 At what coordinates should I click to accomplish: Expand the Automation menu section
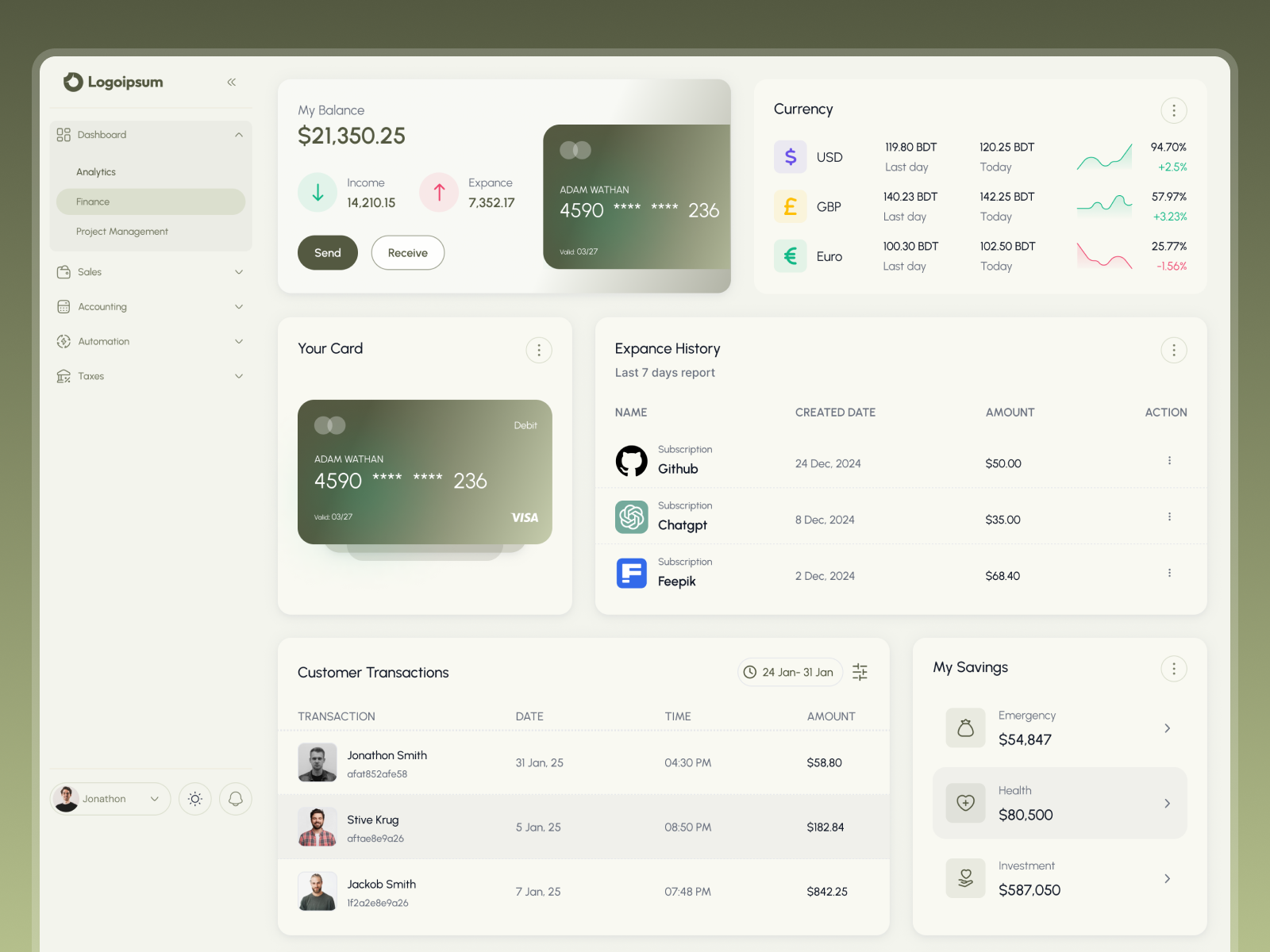pos(151,342)
